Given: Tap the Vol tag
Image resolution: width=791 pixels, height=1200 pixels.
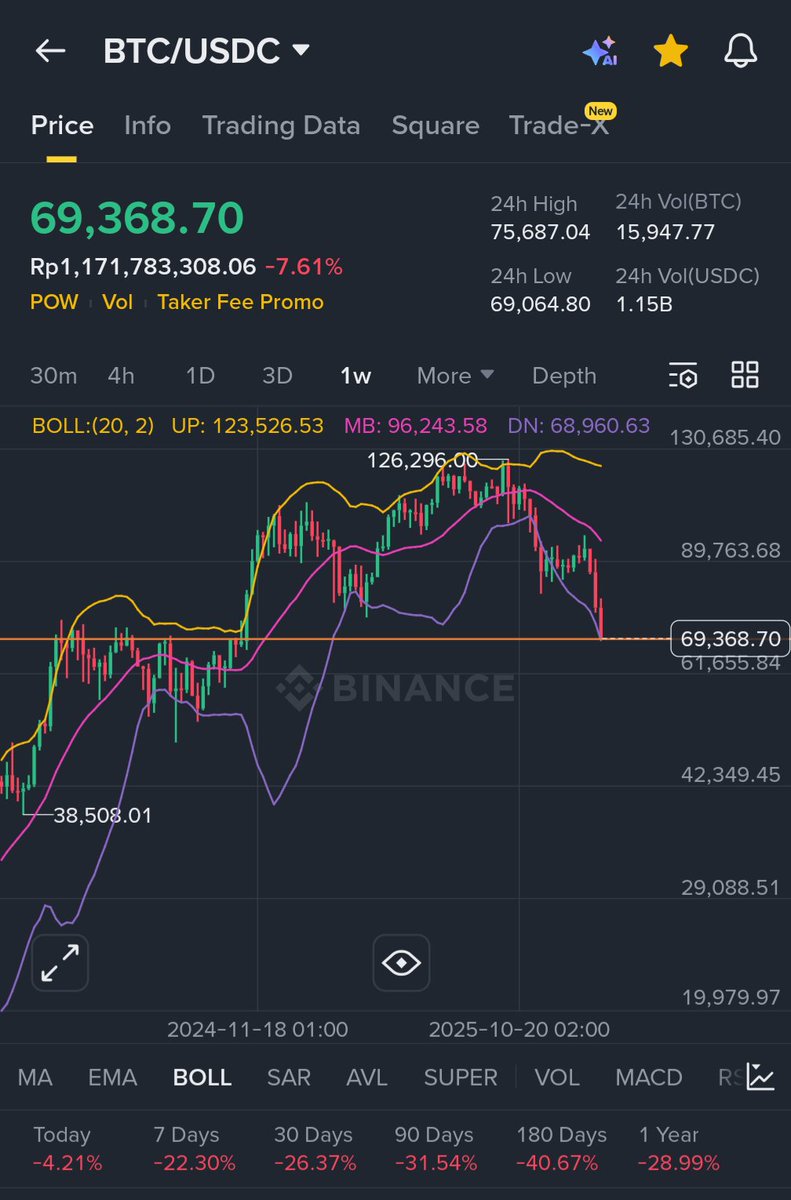Looking at the screenshot, I should click(x=118, y=302).
